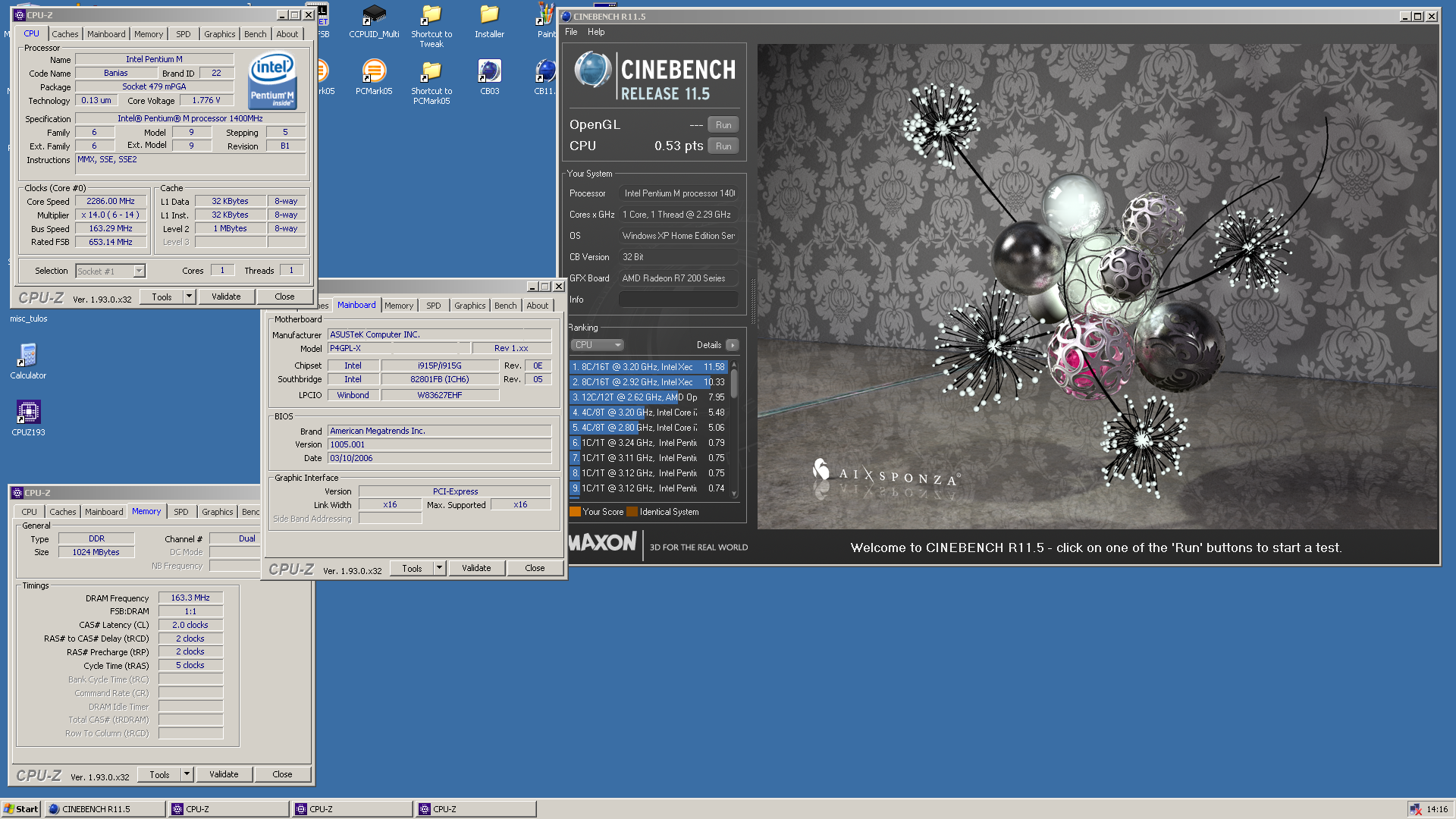The image size is (1456, 819).
Task: Open Shortcut to PCMark05 folder icon
Action: [x=431, y=82]
